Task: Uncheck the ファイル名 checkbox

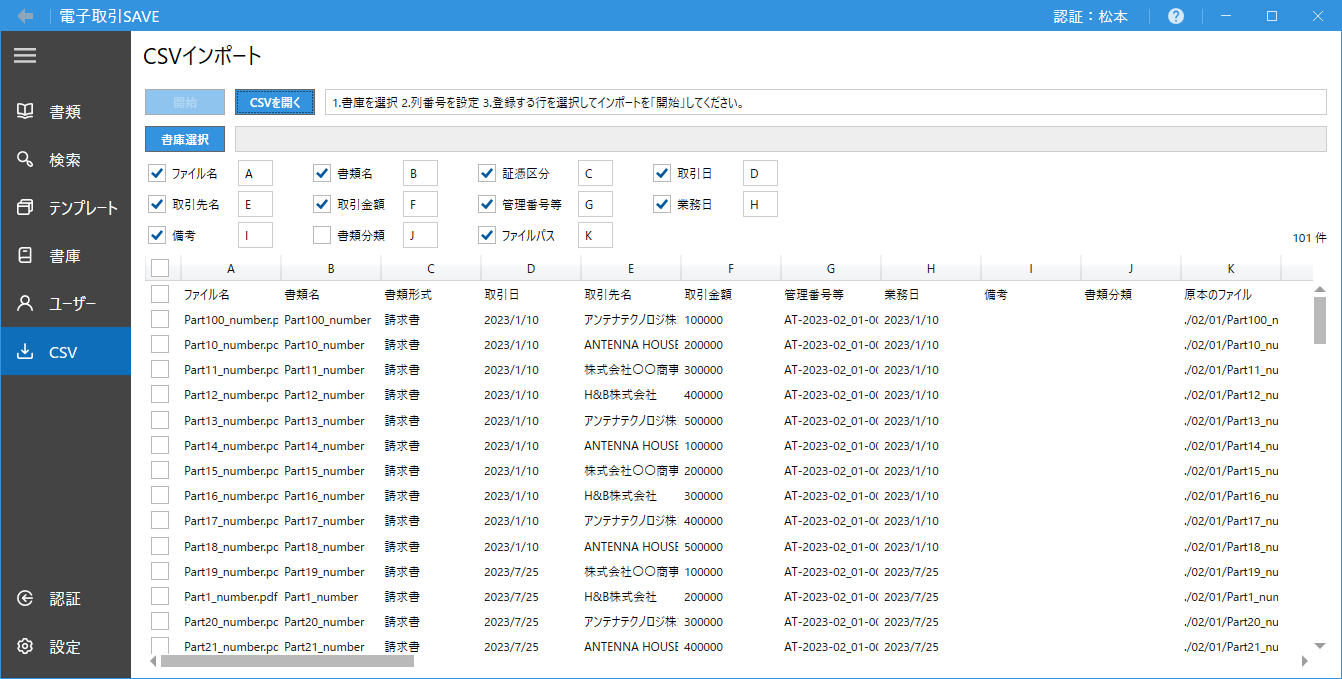Action: 157,173
